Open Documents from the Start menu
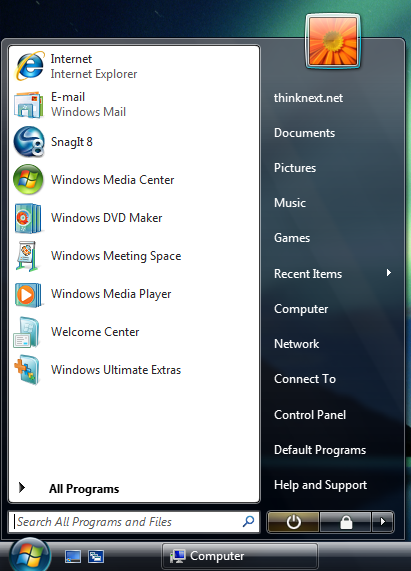This screenshot has width=411, height=571. coord(304,133)
